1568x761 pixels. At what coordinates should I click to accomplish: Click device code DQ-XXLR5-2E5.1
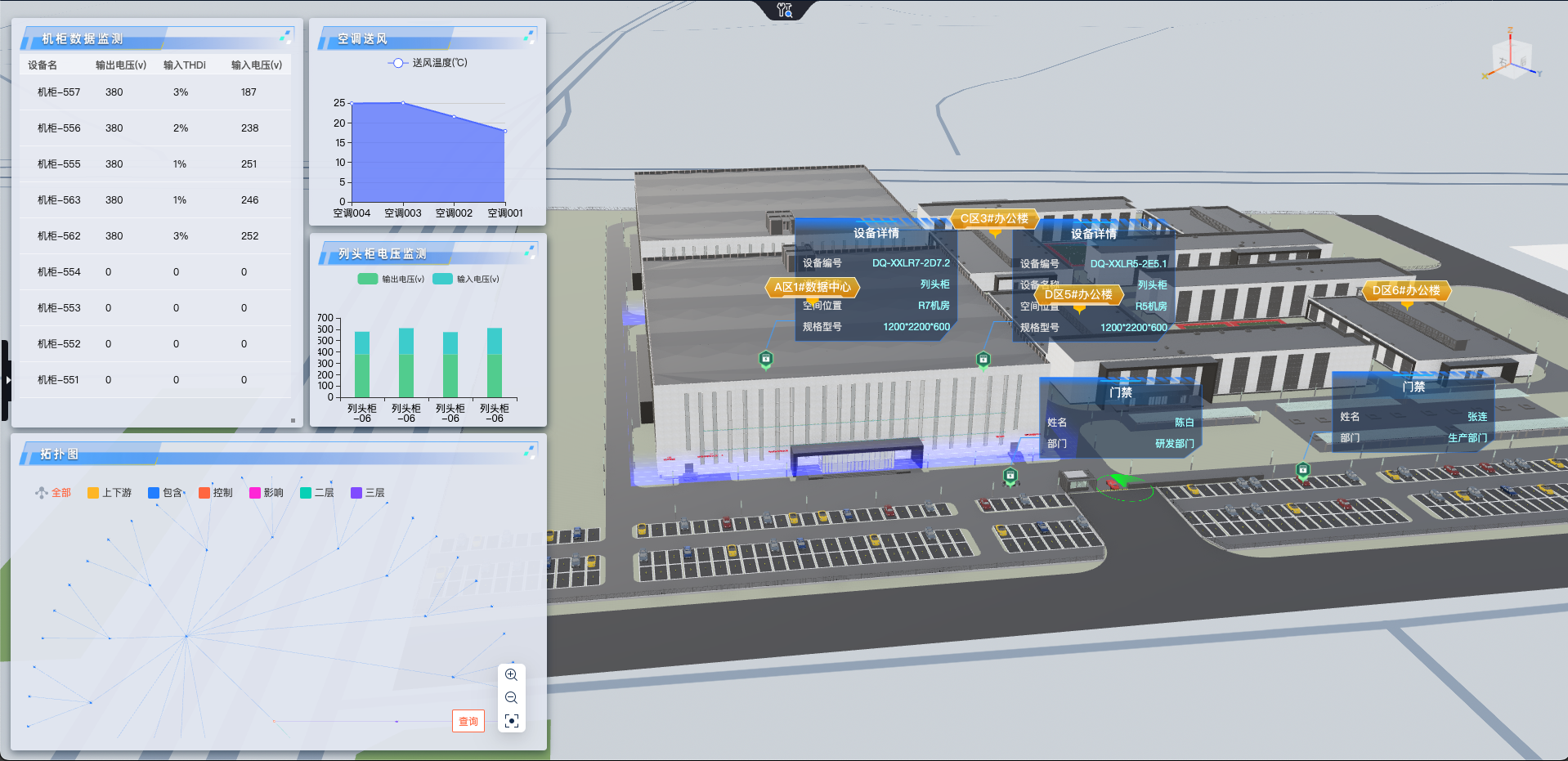[1128, 264]
